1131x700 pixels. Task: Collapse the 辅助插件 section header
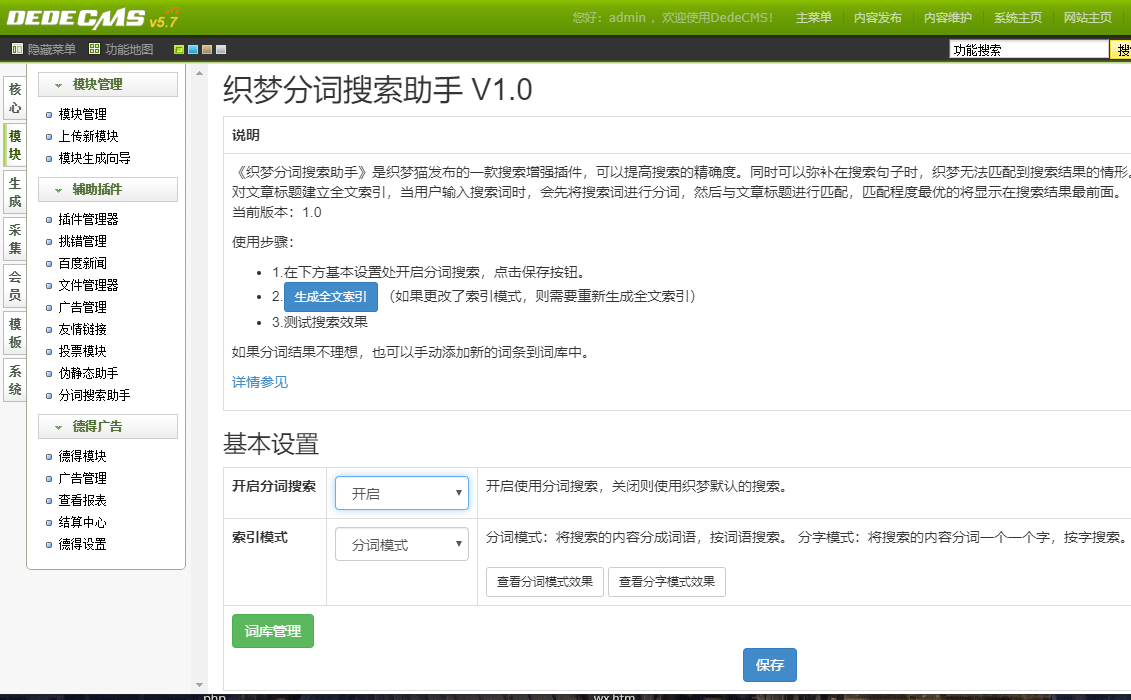click(x=107, y=189)
